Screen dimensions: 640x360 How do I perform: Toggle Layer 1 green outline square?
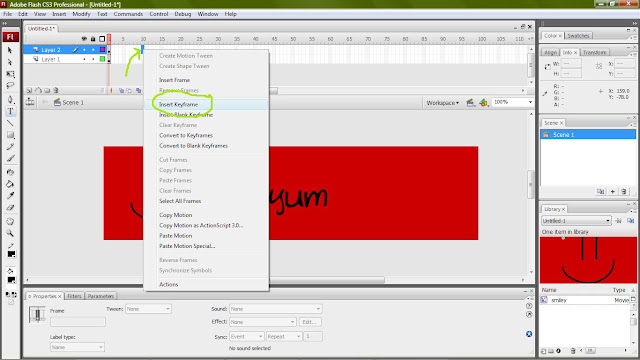pos(102,59)
